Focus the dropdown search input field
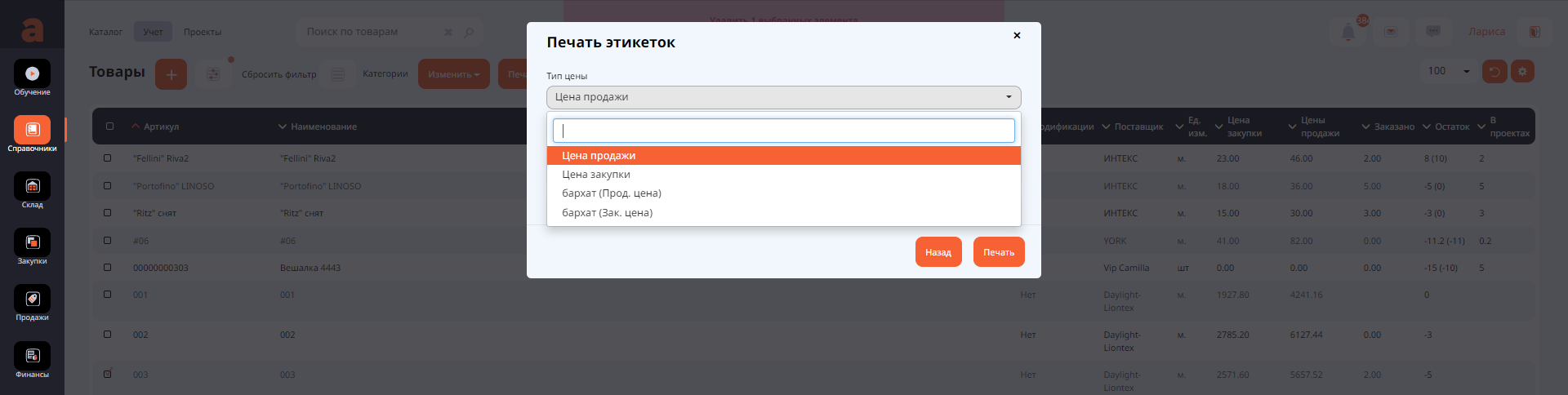1568x395 pixels. point(783,131)
